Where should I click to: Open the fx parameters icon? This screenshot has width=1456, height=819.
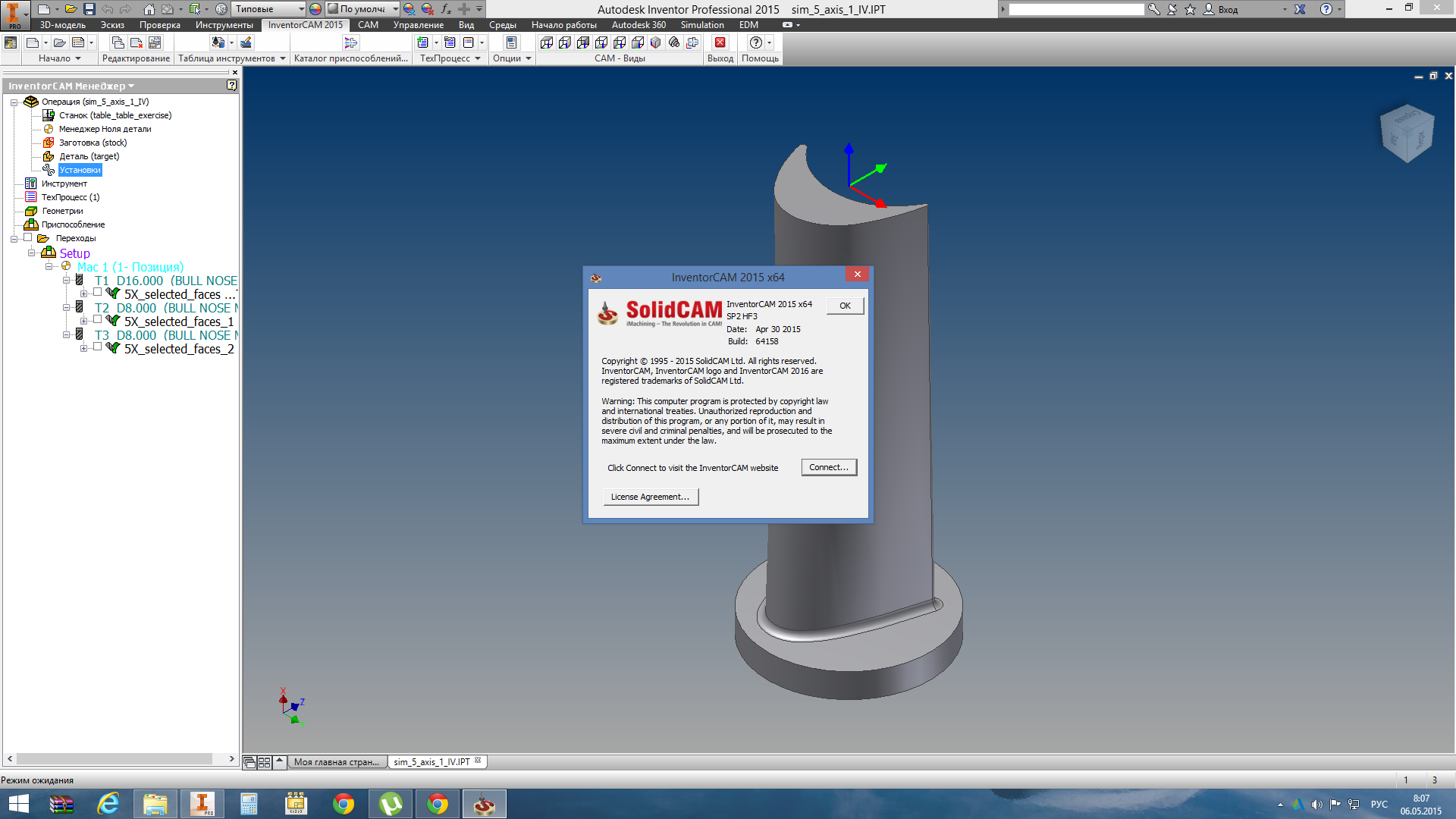[x=446, y=9]
